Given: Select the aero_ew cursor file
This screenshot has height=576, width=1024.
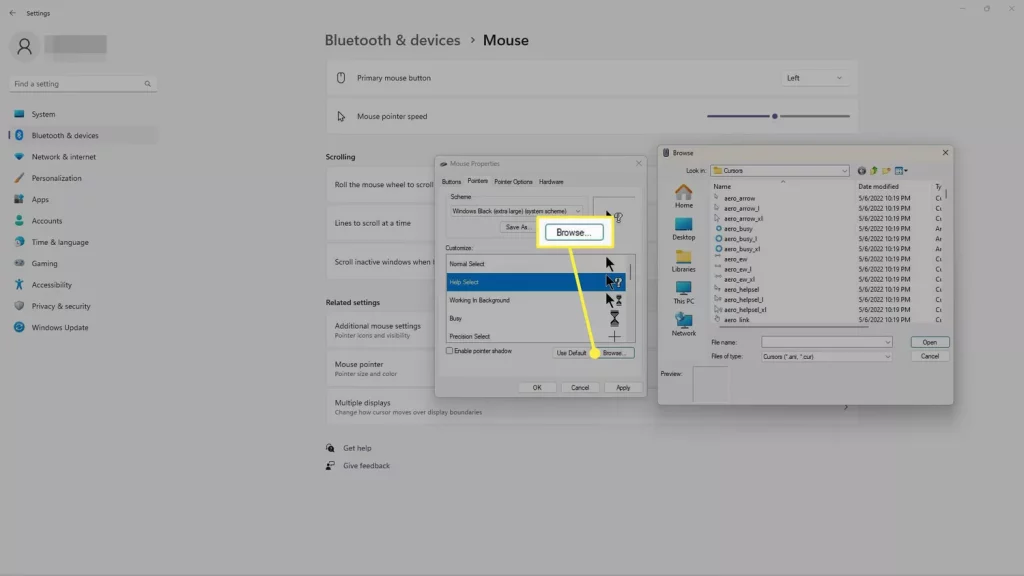Looking at the screenshot, I should [735, 259].
